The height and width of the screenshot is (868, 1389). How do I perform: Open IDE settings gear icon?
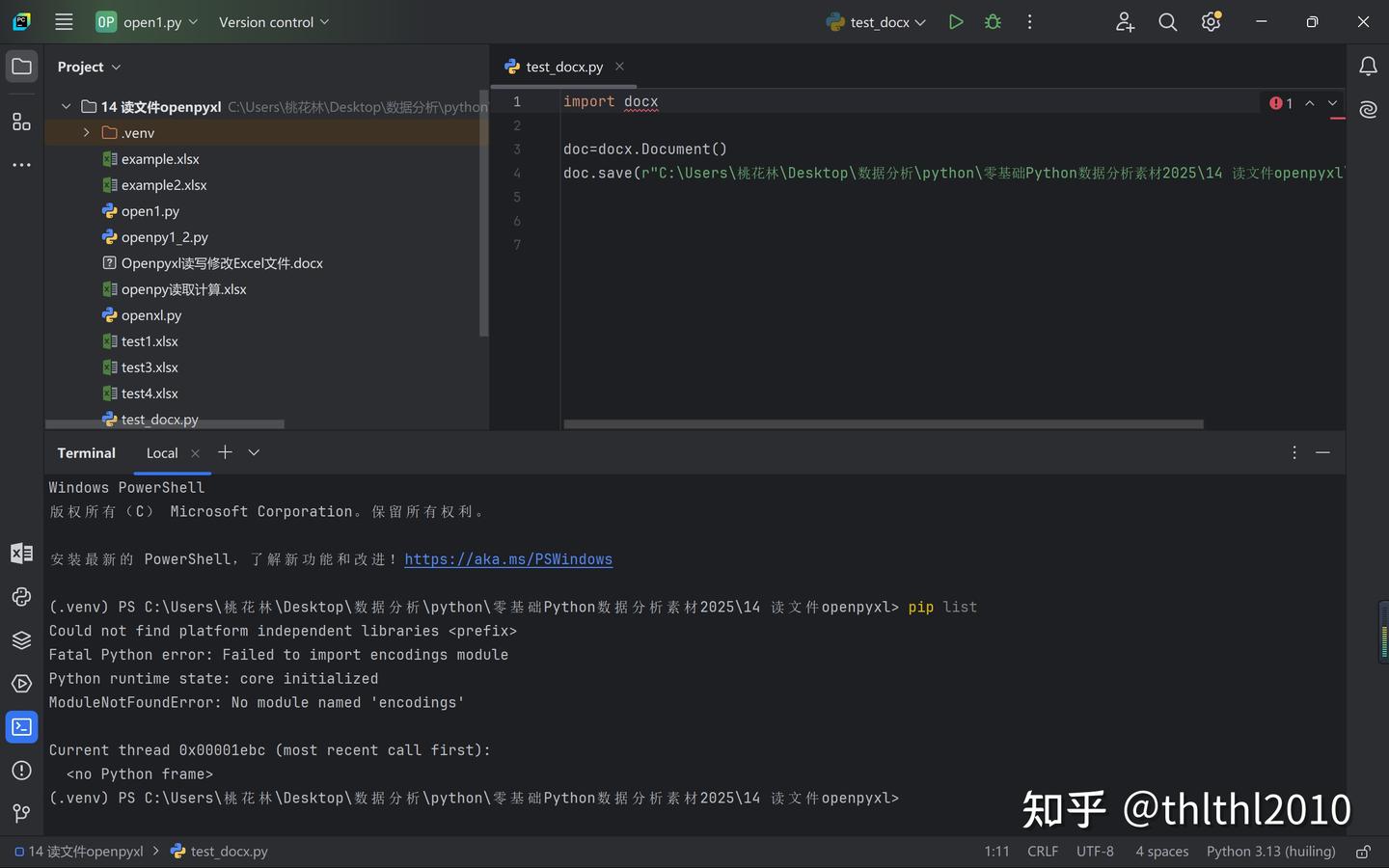(1211, 21)
